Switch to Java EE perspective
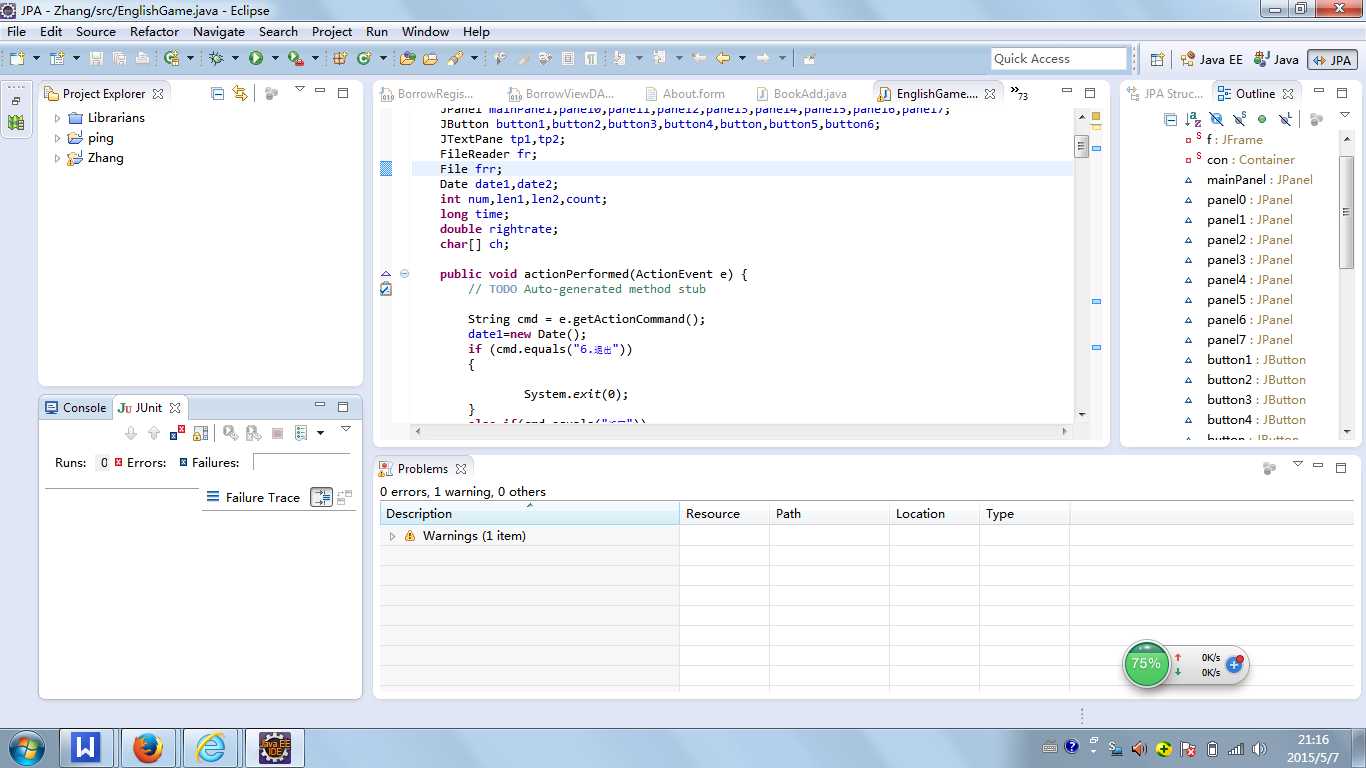The width and height of the screenshot is (1366, 768). (1211, 59)
